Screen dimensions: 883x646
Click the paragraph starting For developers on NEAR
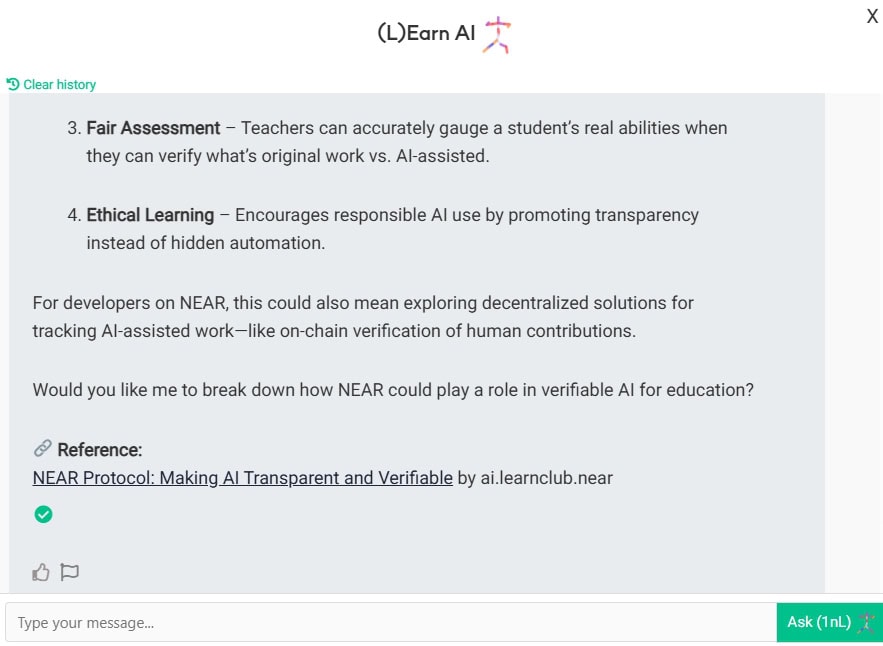tap(362, 316)
